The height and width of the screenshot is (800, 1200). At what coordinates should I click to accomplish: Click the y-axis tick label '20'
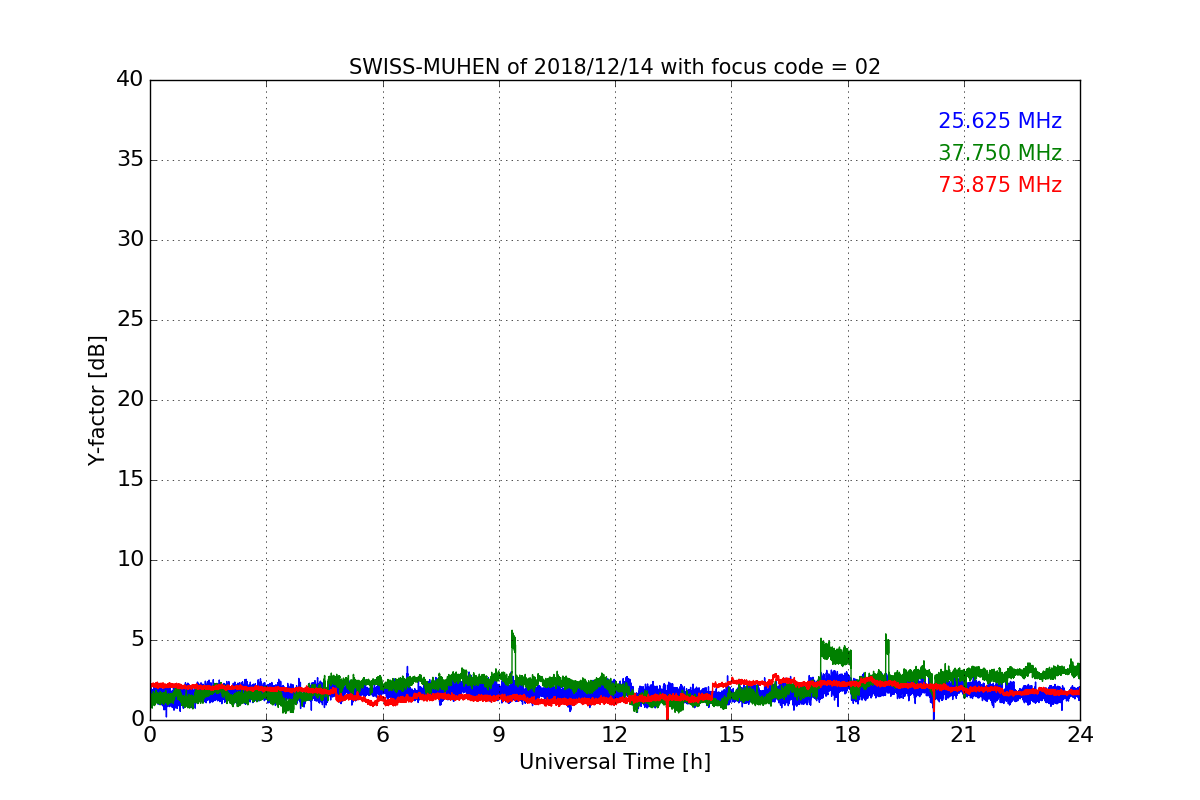(130, 399)
